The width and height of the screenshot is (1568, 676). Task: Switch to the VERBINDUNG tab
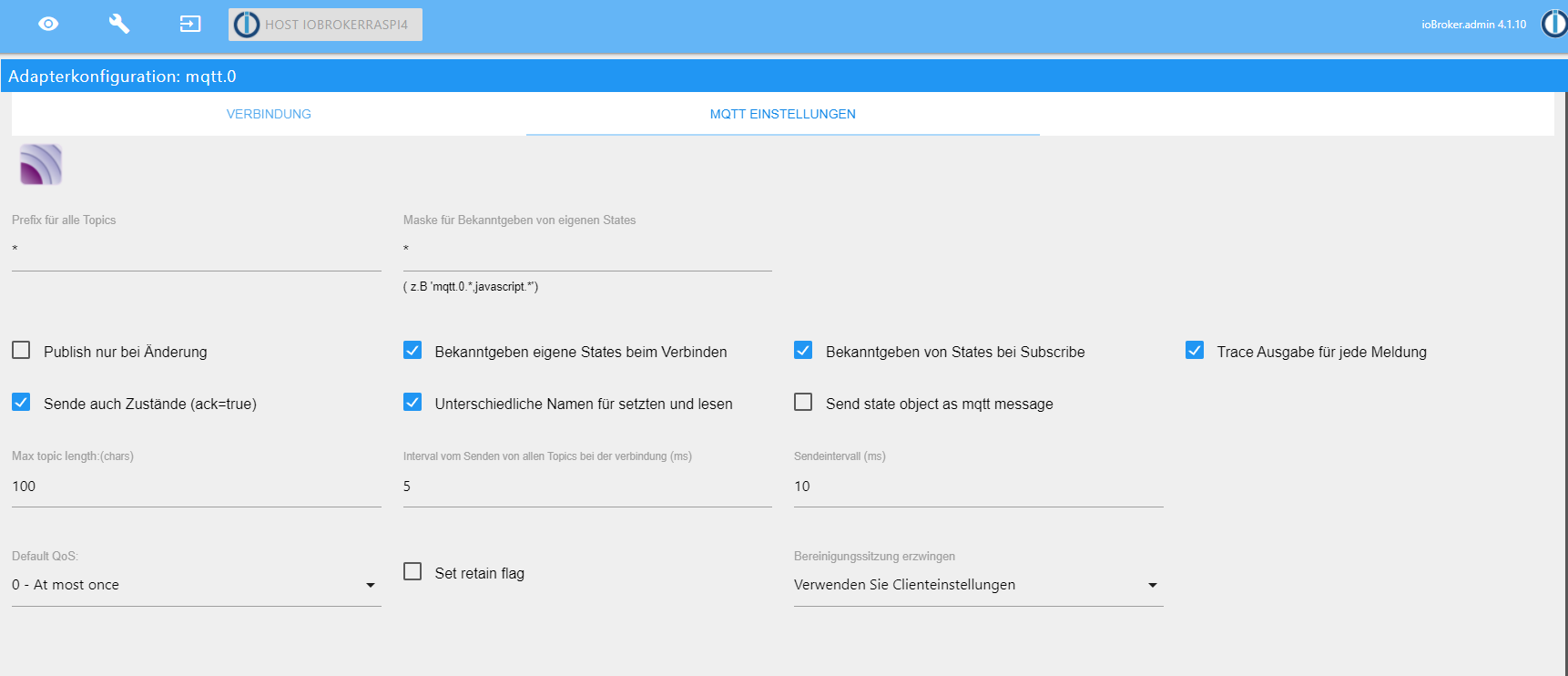[x=269, y=114]
